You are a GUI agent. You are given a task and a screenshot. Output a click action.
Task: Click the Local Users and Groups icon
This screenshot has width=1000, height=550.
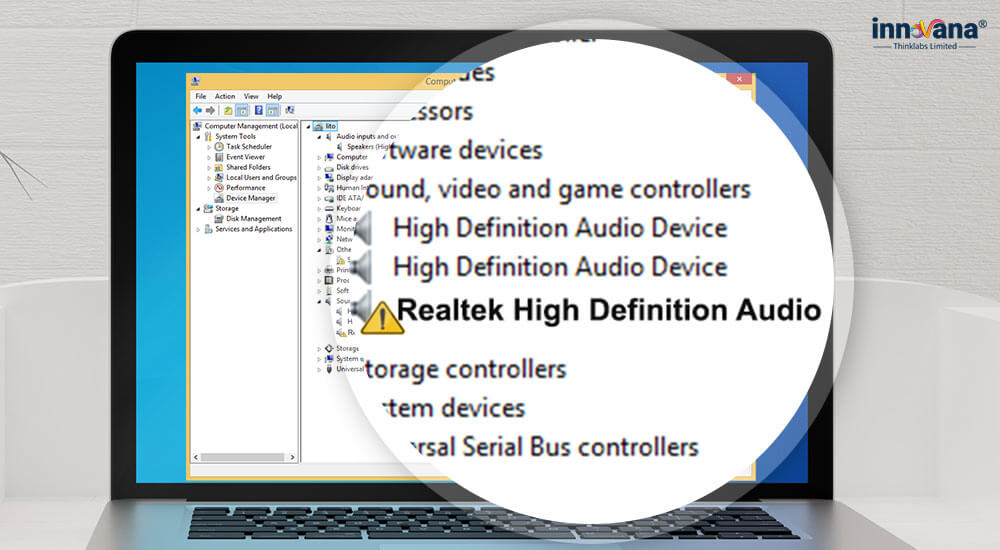coord(219,177)
